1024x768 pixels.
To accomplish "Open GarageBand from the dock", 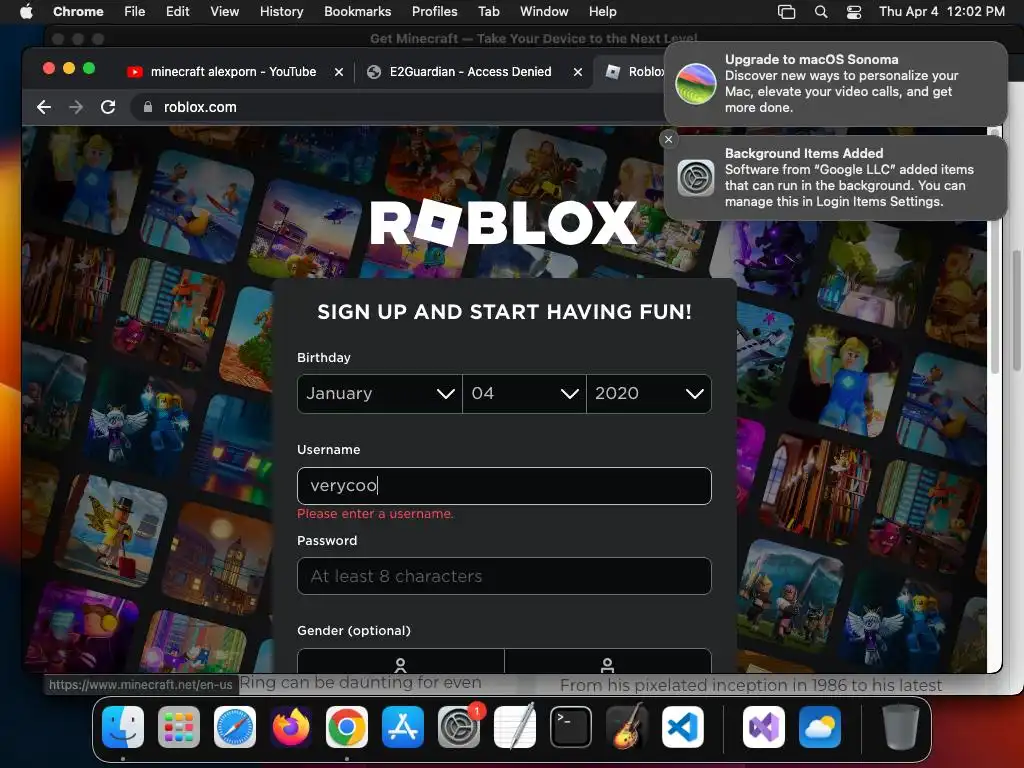I will click(x=627, y=727).
